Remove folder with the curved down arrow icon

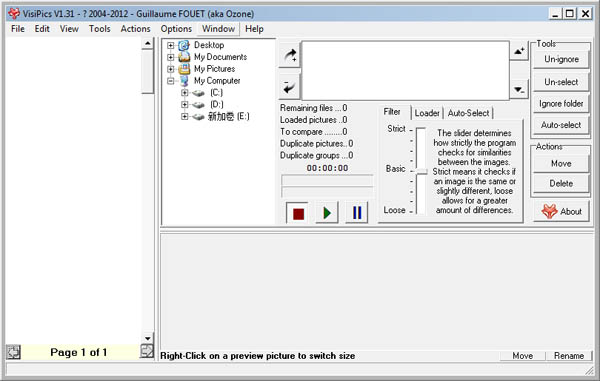pos(289,87)
